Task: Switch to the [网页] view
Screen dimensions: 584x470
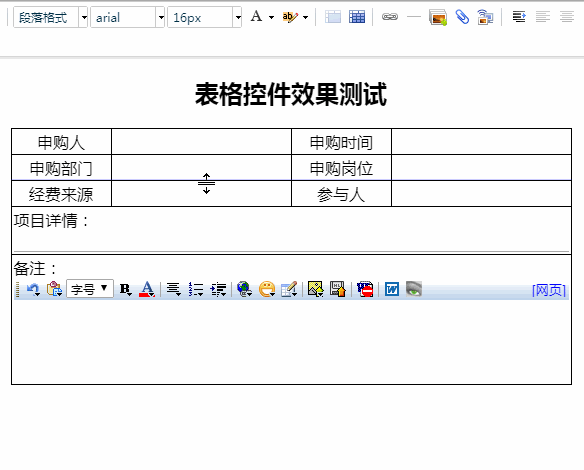Action: pos(549,290)
